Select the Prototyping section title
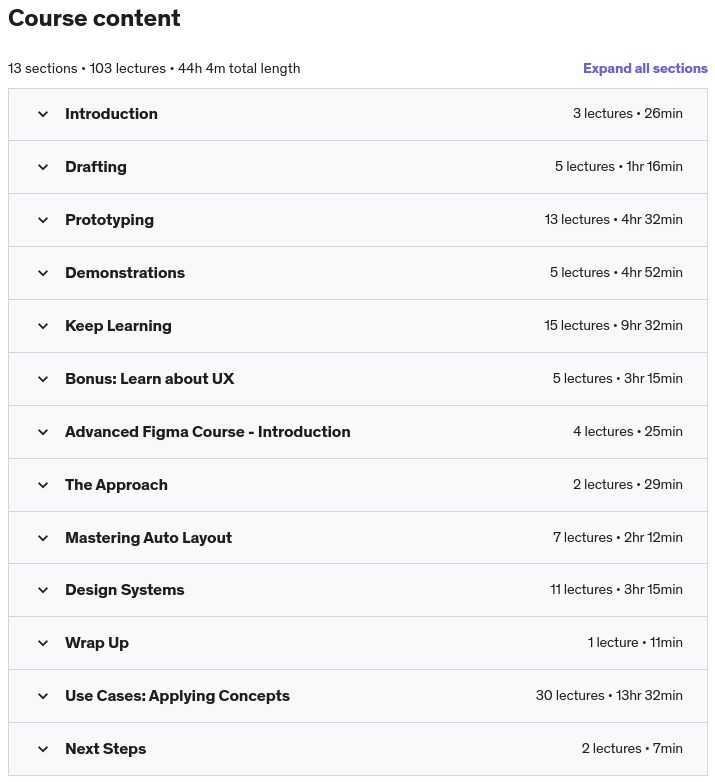Image resolution: width=715 pixels, height=782 pixels. click(109, 220)
